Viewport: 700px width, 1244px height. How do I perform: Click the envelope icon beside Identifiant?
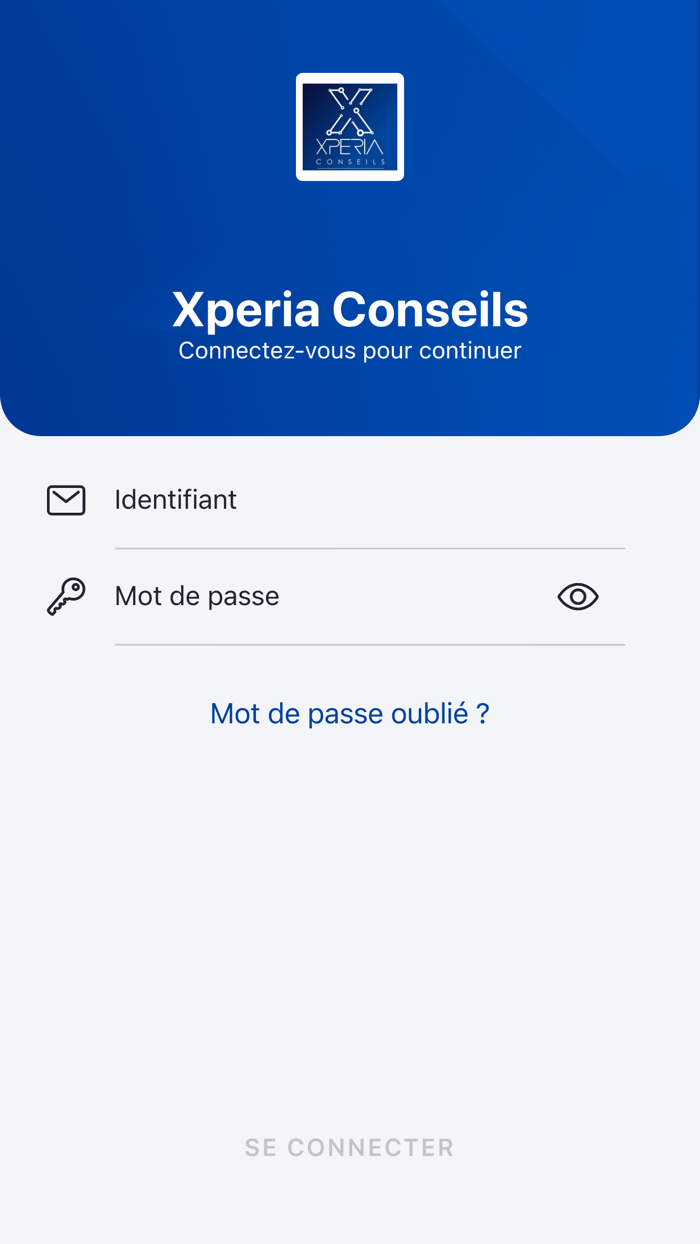[x=65, y=500]
